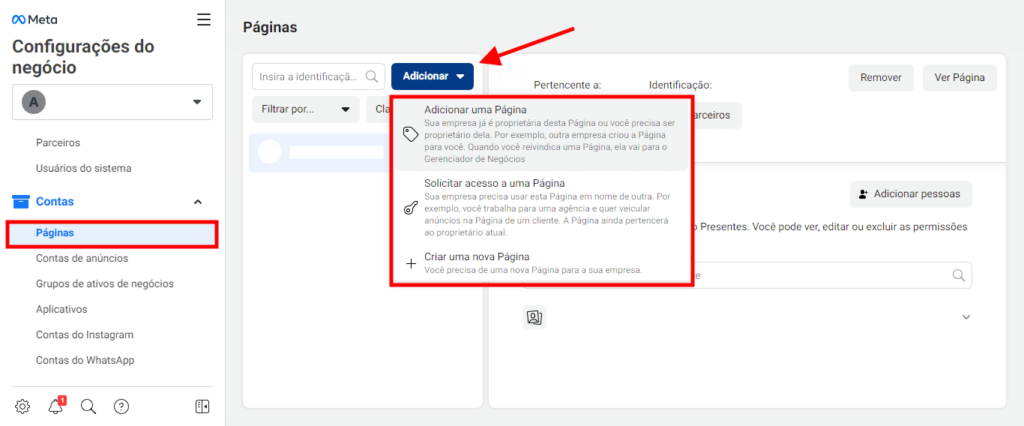
Task: Click the people icon below the search field
Action: coord(534,317)
